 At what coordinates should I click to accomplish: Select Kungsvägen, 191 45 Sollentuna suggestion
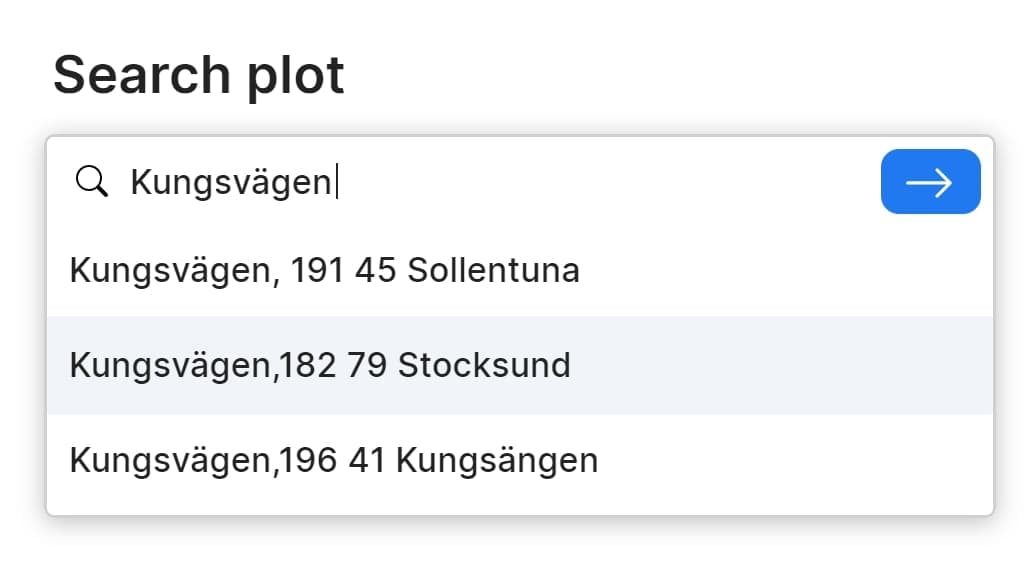pos(324,270)
